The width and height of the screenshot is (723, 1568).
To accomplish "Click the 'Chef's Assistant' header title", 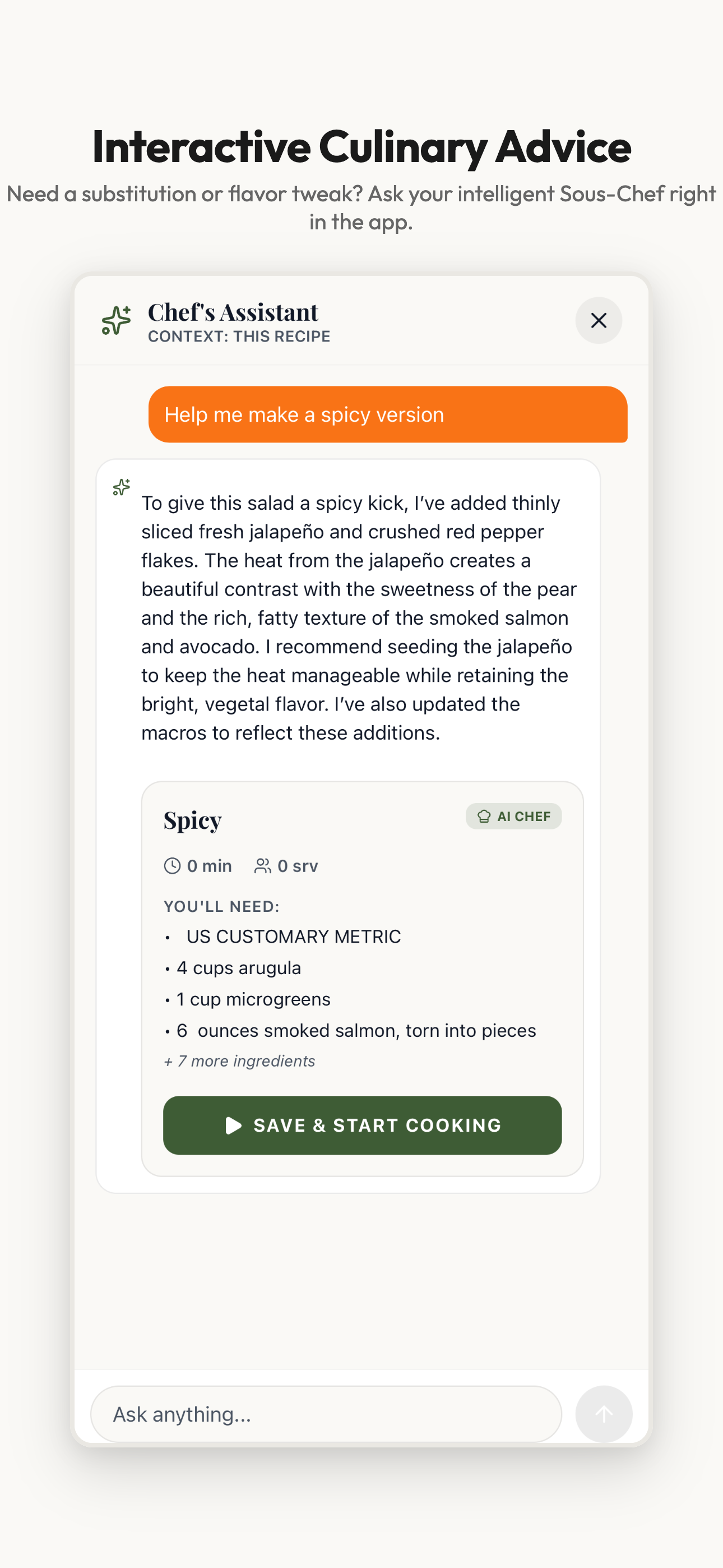I will (233, 312).
